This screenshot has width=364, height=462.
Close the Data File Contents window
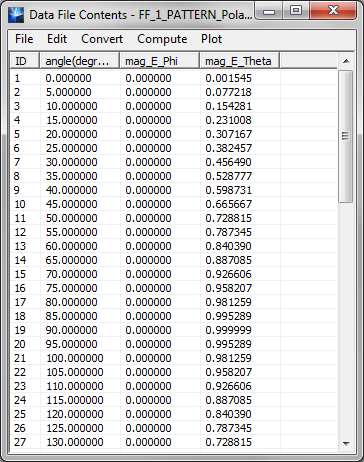click(x=333, y=11)
